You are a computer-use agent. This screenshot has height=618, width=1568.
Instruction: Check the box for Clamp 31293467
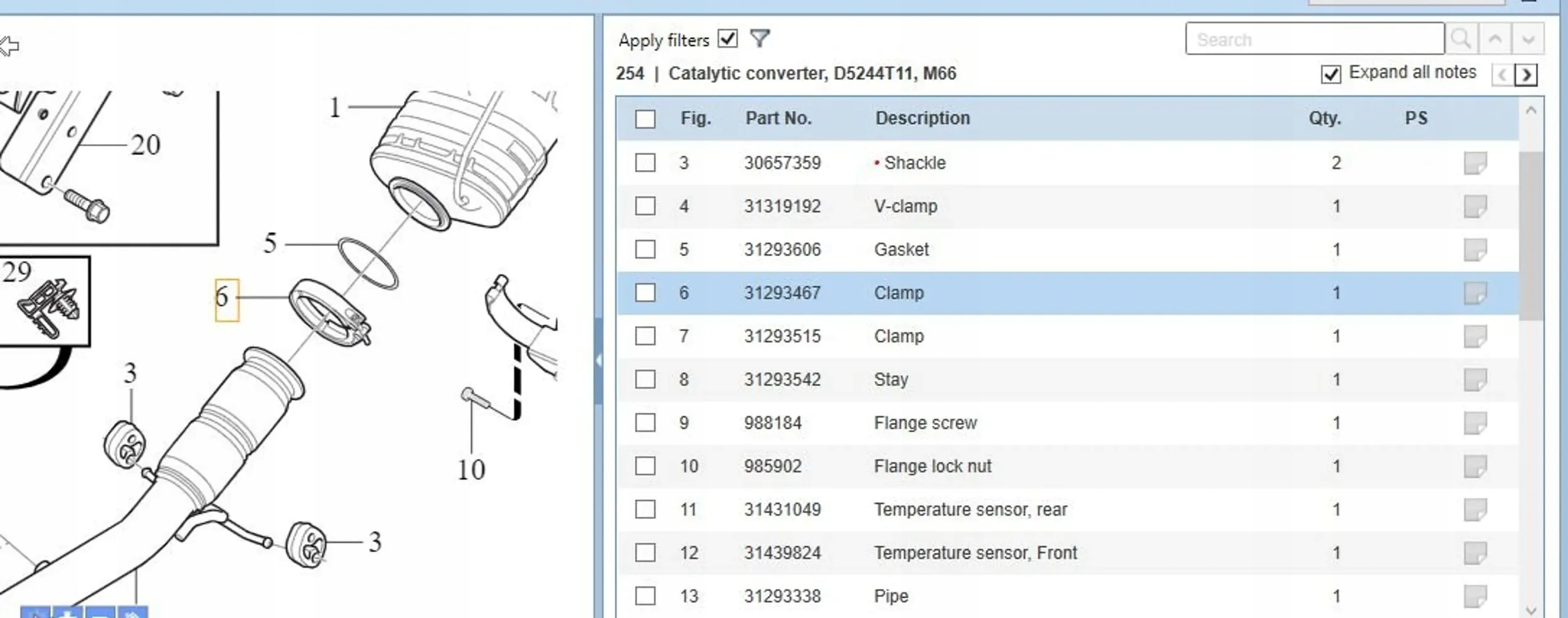(x=645, y=293)
